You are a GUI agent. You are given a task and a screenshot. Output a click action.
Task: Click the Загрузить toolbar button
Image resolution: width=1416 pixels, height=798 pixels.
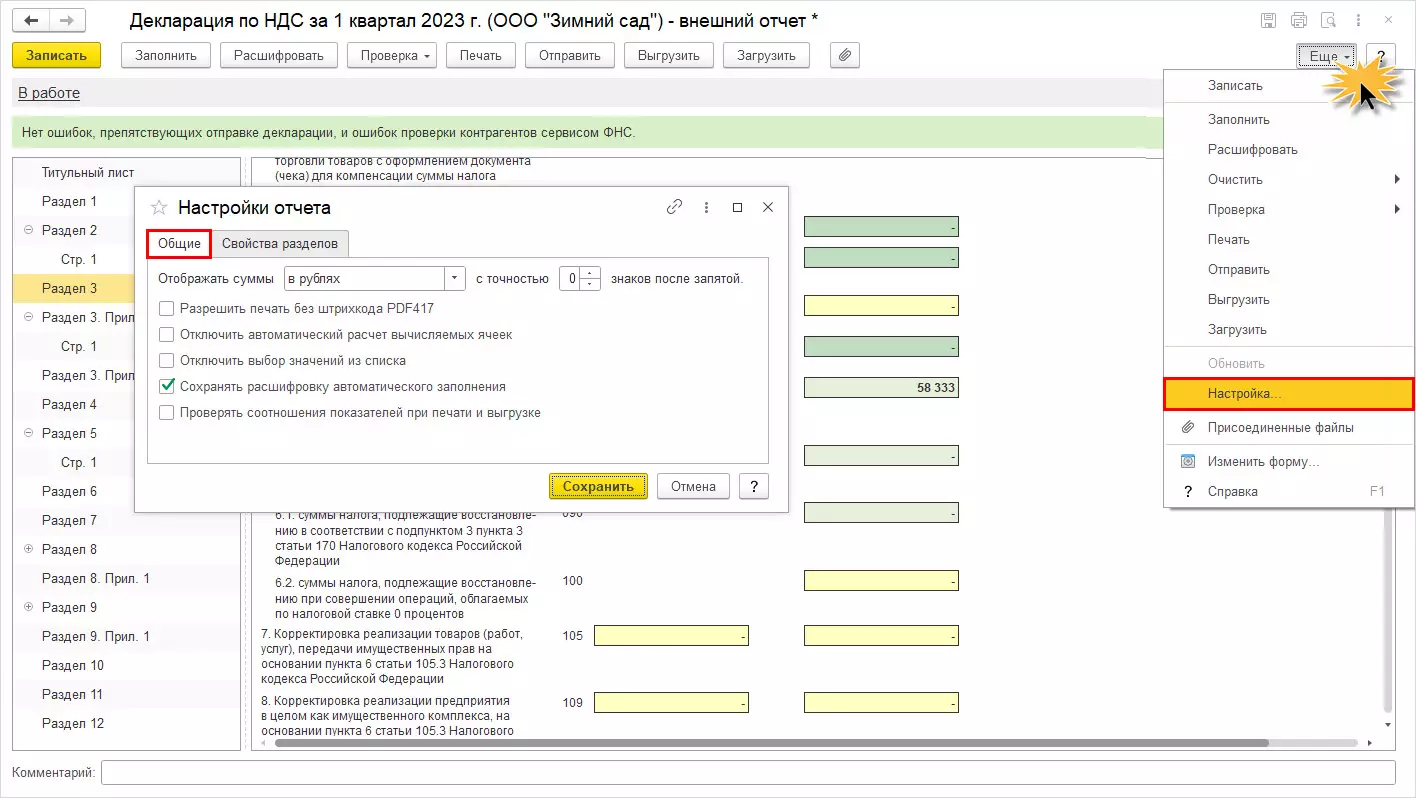(766, 56)
